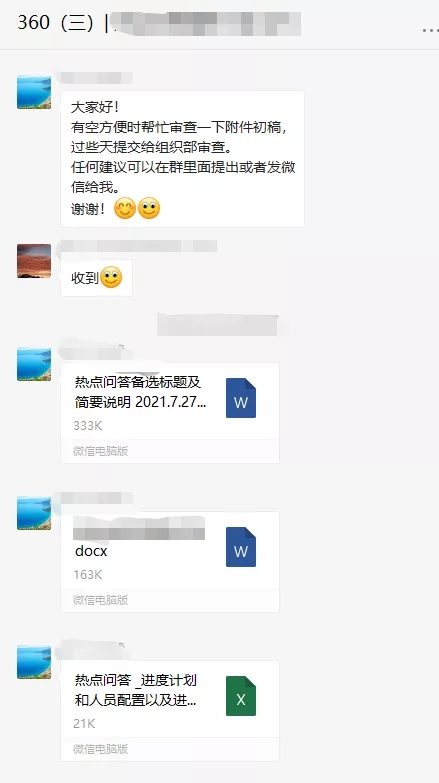Click the Word icon of 热点问答备选标题 file

241,398
